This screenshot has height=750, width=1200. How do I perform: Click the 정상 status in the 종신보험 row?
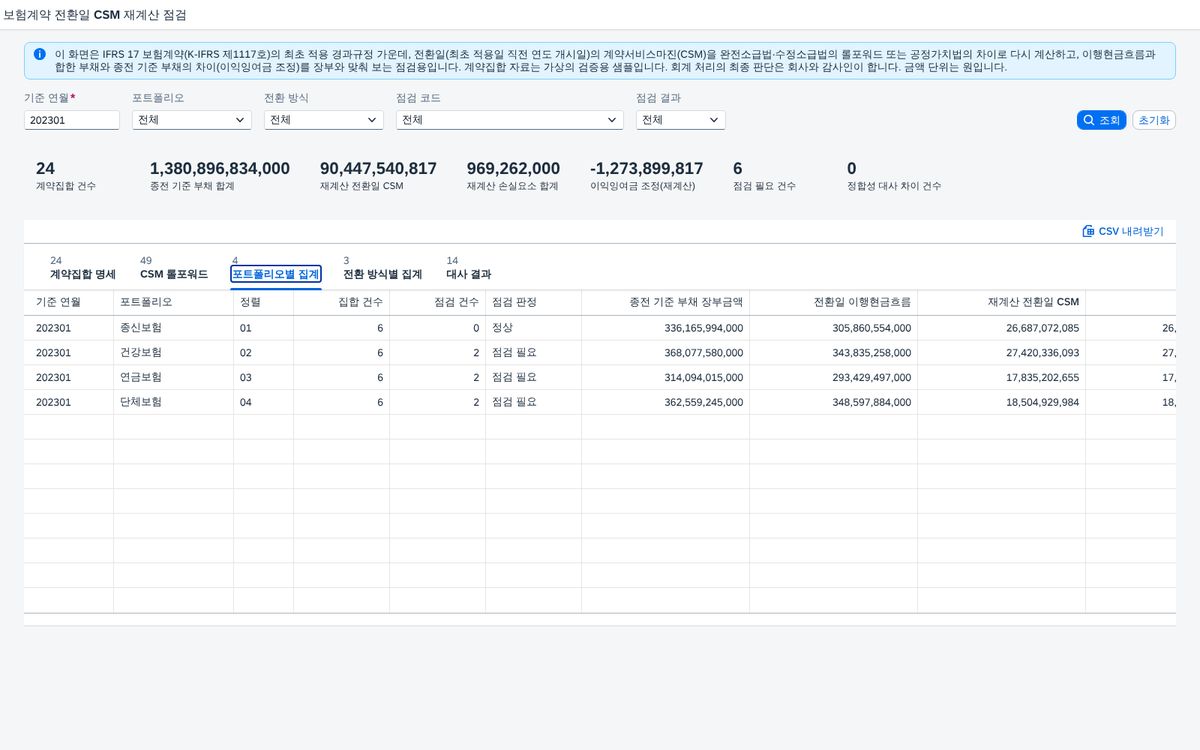coord(502,328)
